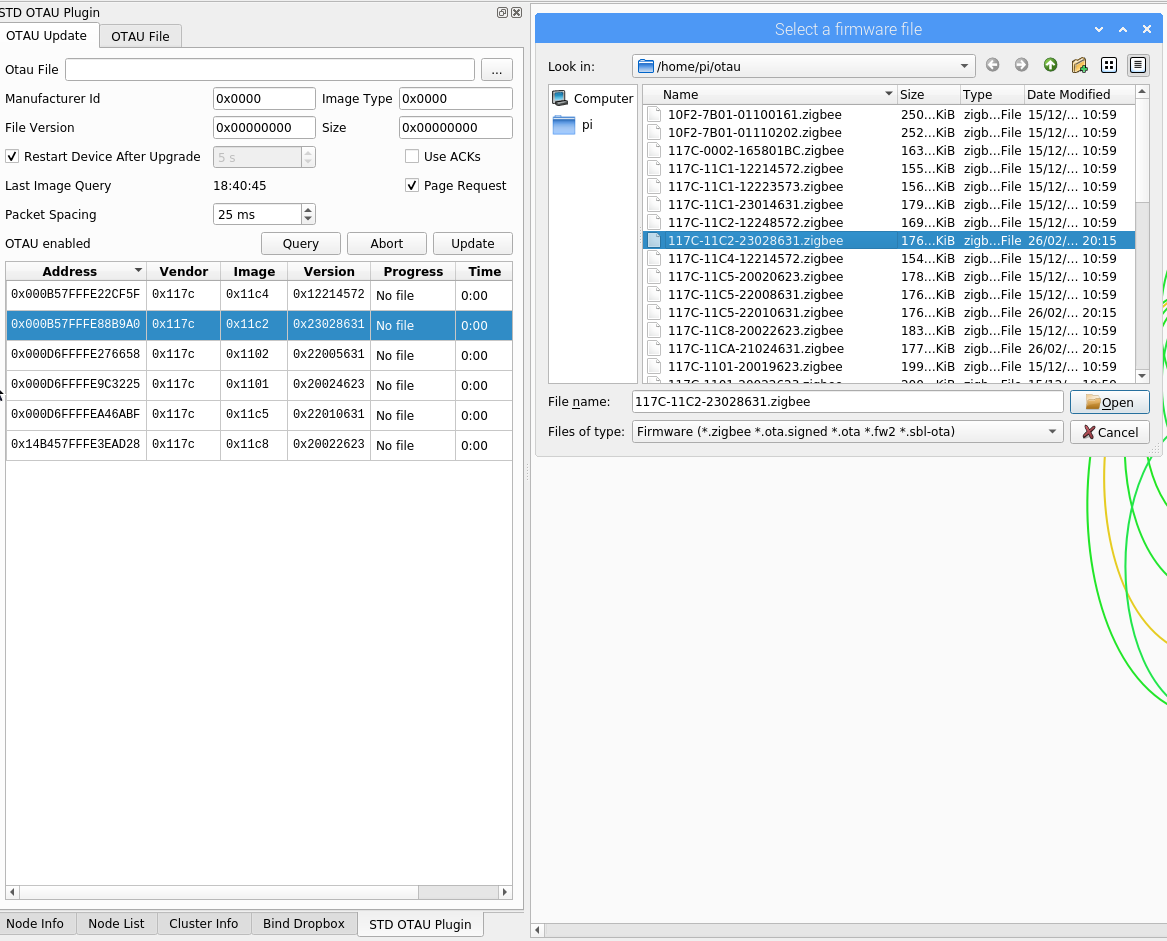Select the STD OTAU Plugin bottom tab
Viewport: 1167px width, 941px height.
coord(421,924)
